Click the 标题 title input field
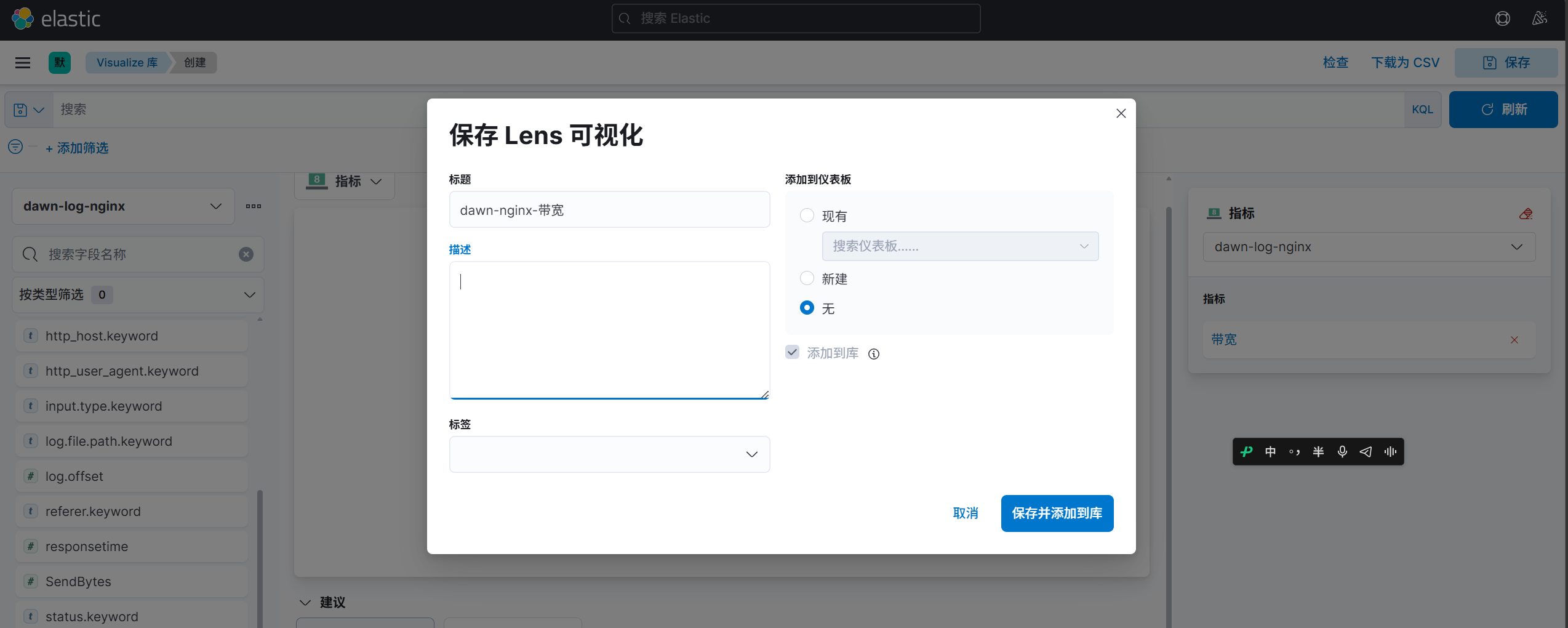This screenshot has height=628, width=1568. click(609, 210)
